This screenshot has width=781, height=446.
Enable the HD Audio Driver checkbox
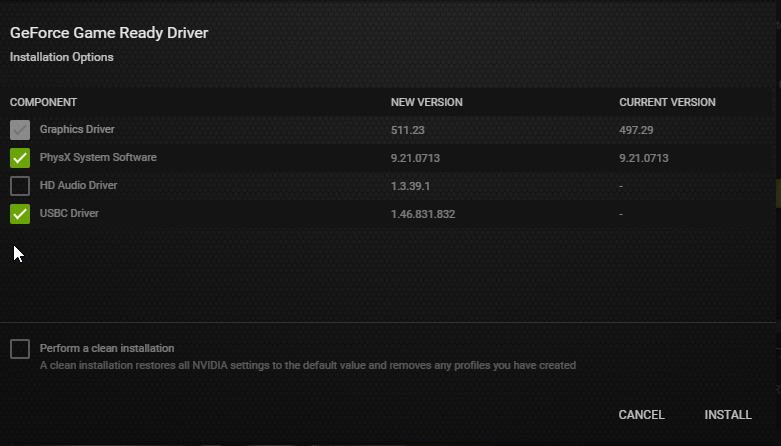tap(20, 186)
